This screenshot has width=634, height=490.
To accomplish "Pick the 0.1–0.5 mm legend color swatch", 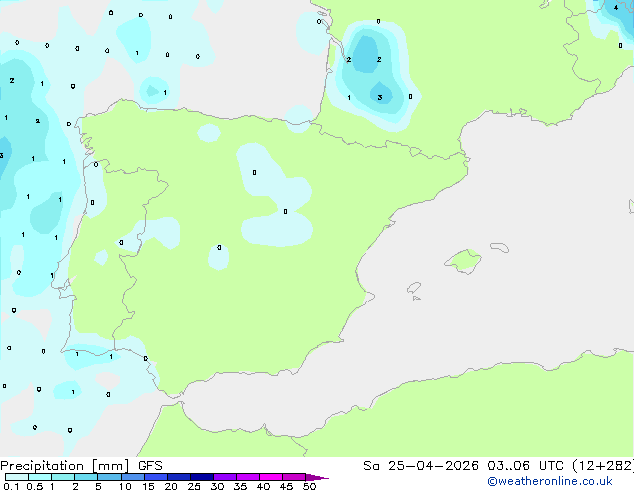I will [17, 477].
